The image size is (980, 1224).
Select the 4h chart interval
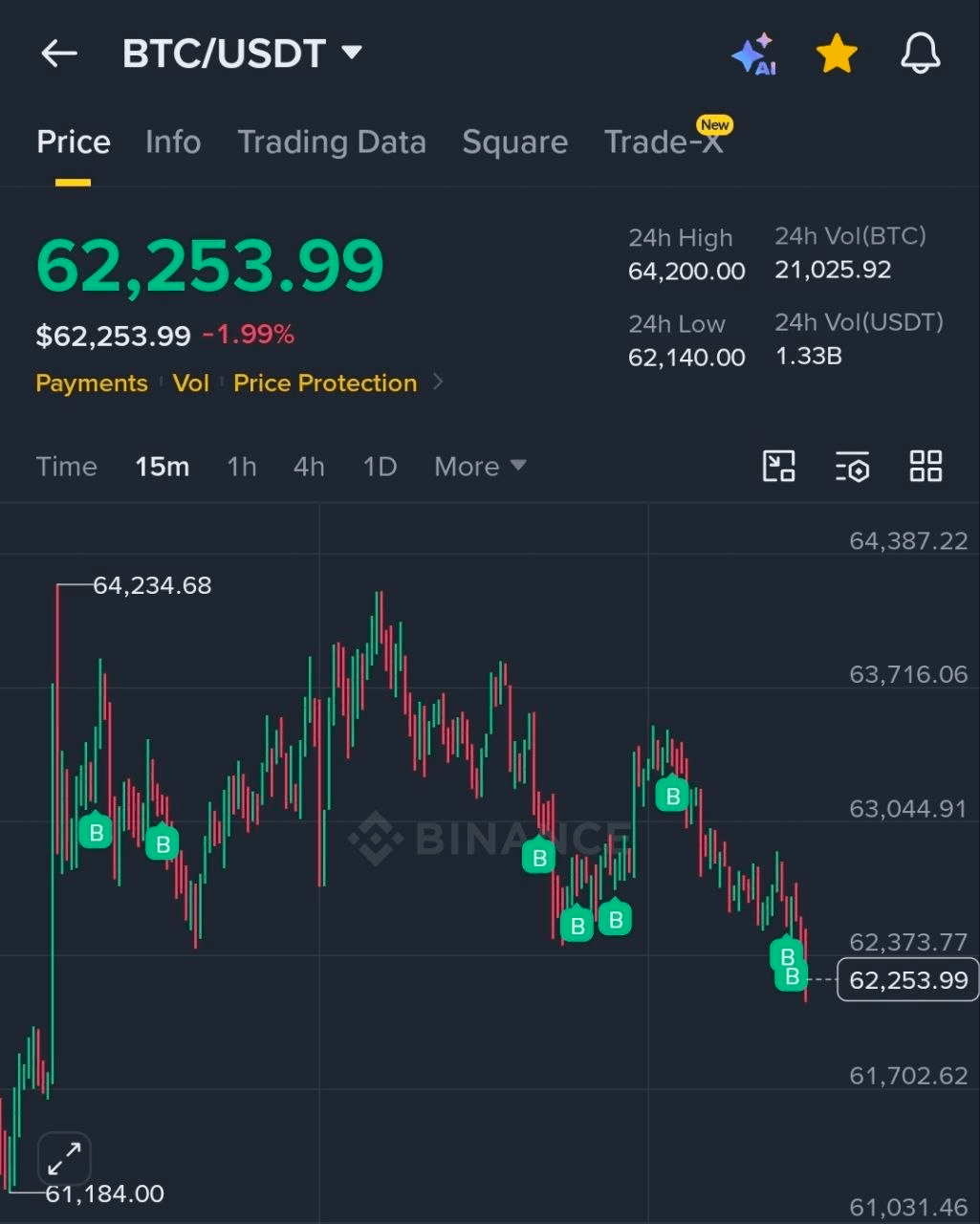tap(309, 467)
